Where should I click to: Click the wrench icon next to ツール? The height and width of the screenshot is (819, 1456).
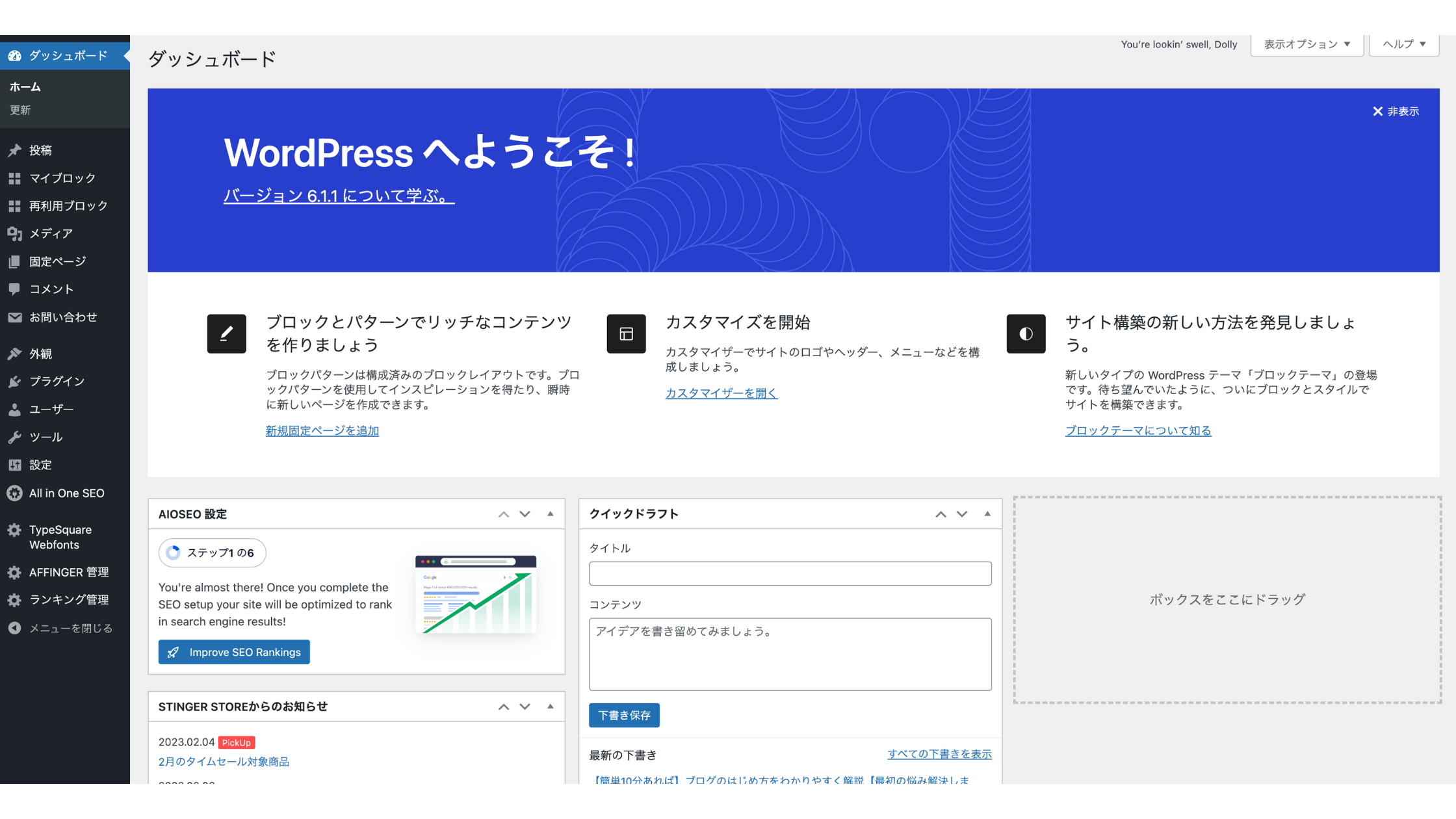[x=14, y=437]
